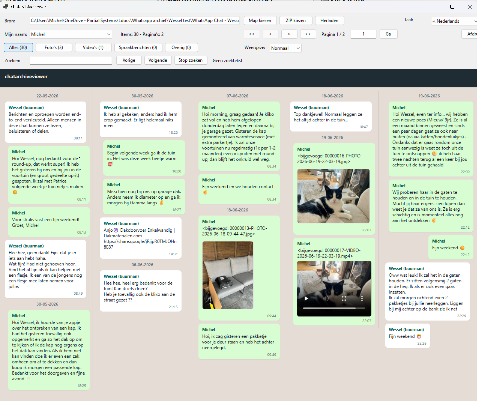Screen dimensions: 477x401
Task: Click the chatarchiveviewer header title
Action: click(26, 77)
